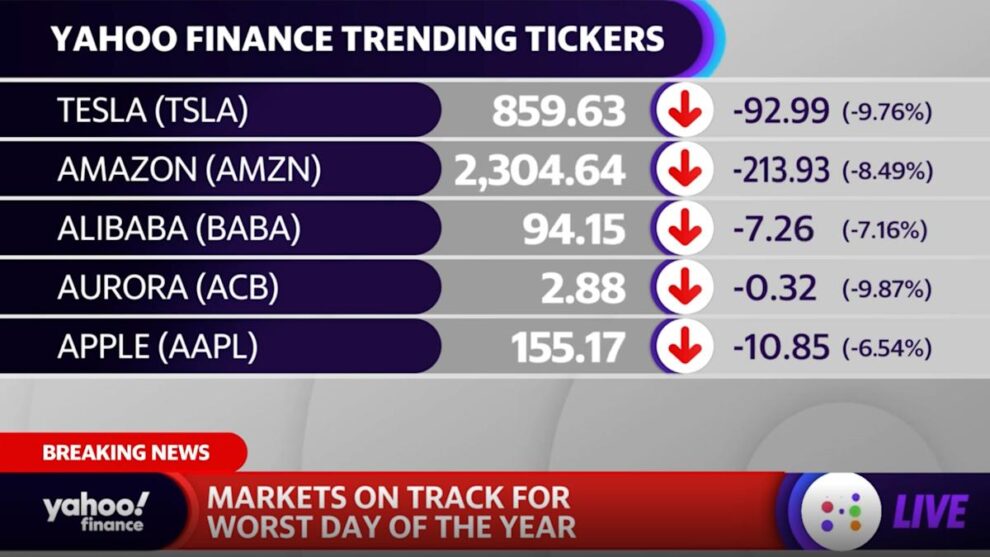Viewport: 990px width, 557px height.
Task: Click the Yahoo Finance logo
Action: 95,511
